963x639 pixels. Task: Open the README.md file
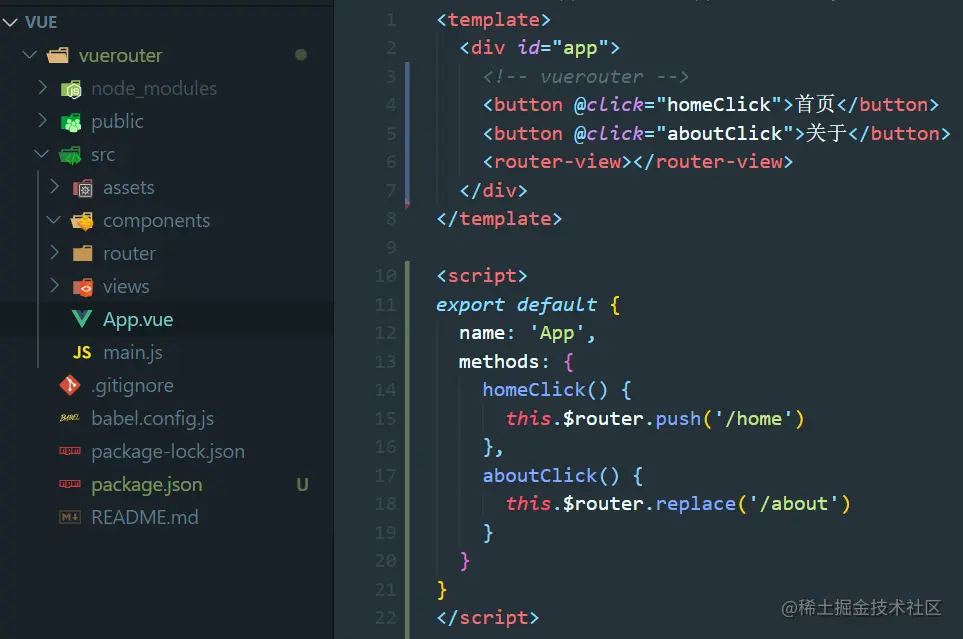click(x=145, y=518)
